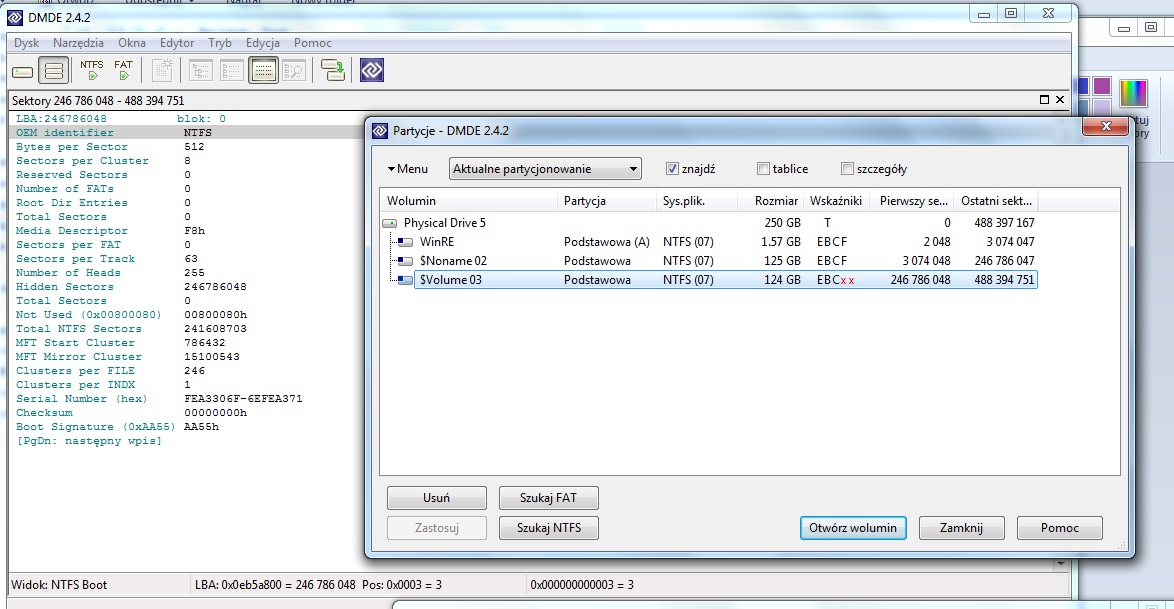Image resolution: width=1174 pixels, height=609 pixels.
Task: Click the list-with-magnifier search toolbar icon
Action: [294, 71]
